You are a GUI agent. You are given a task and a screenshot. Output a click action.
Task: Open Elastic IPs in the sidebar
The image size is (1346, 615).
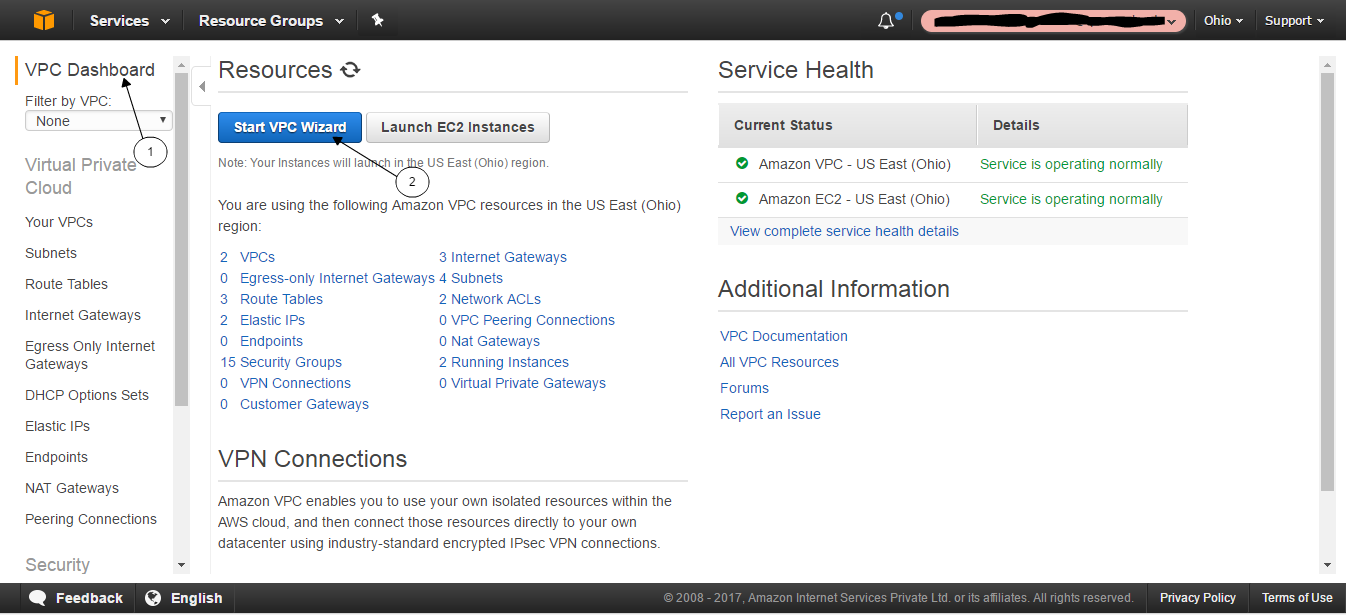pos(57,426)
